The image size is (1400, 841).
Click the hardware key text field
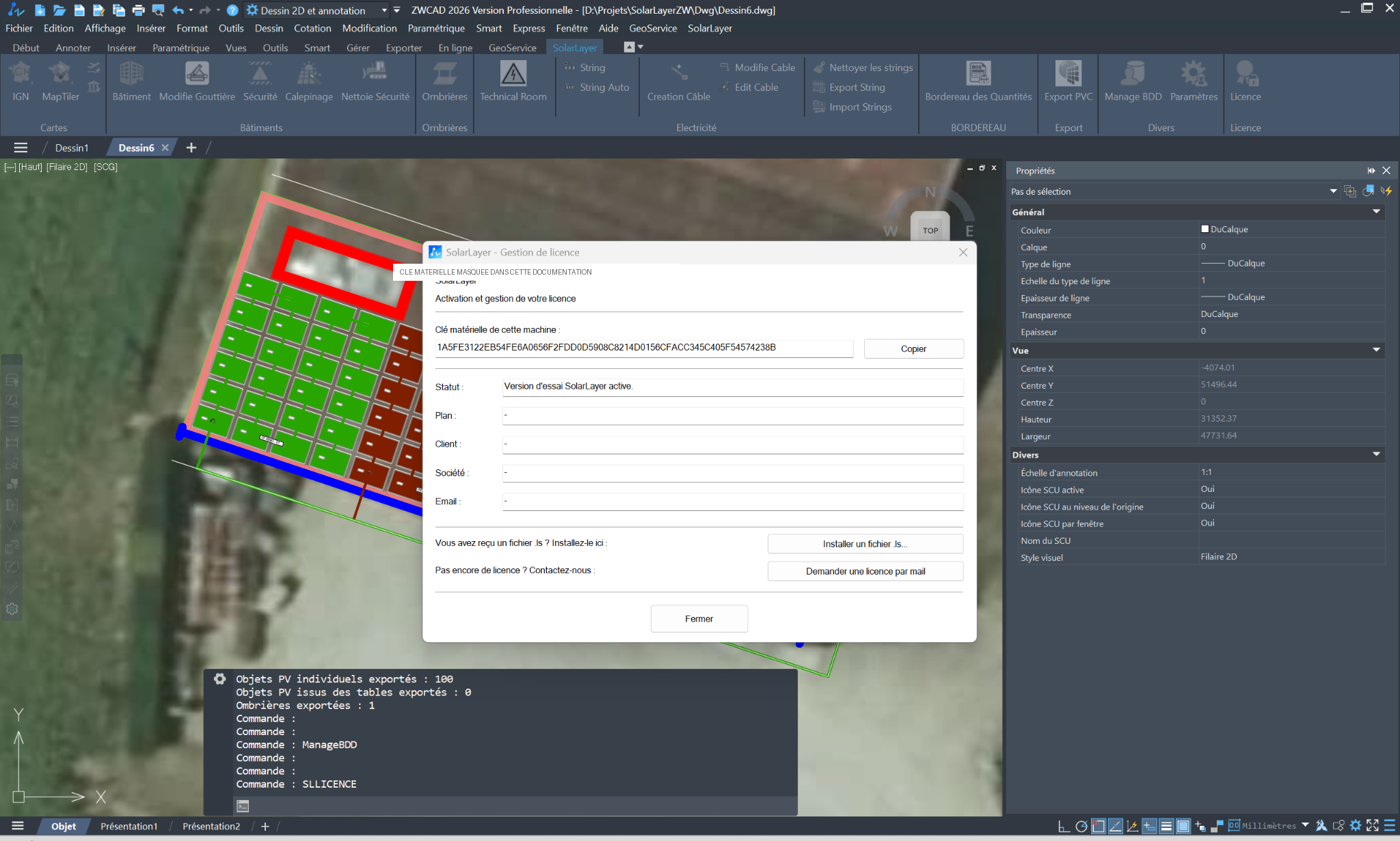coord(644,348)
